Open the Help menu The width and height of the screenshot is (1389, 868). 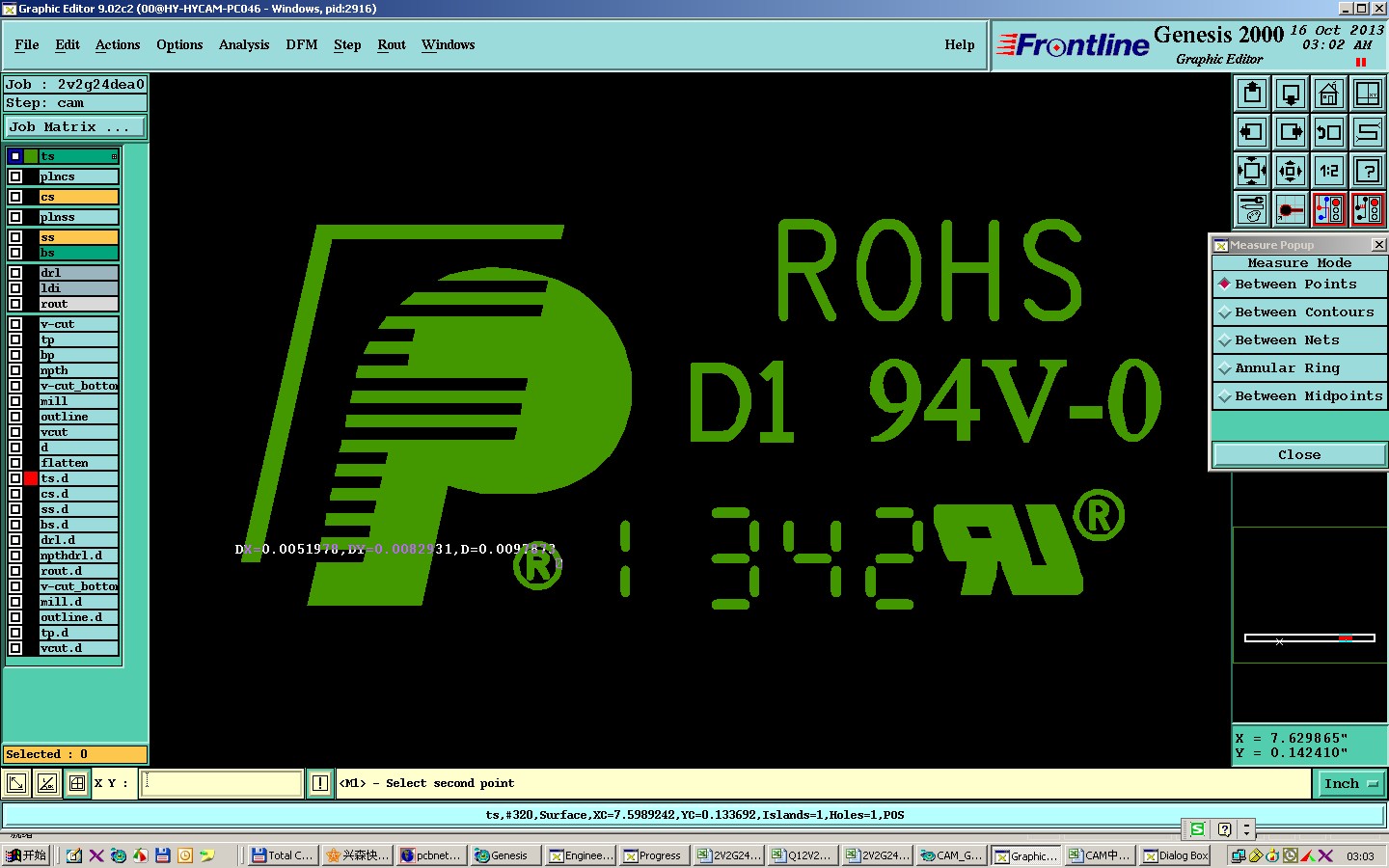pos(960,45)
